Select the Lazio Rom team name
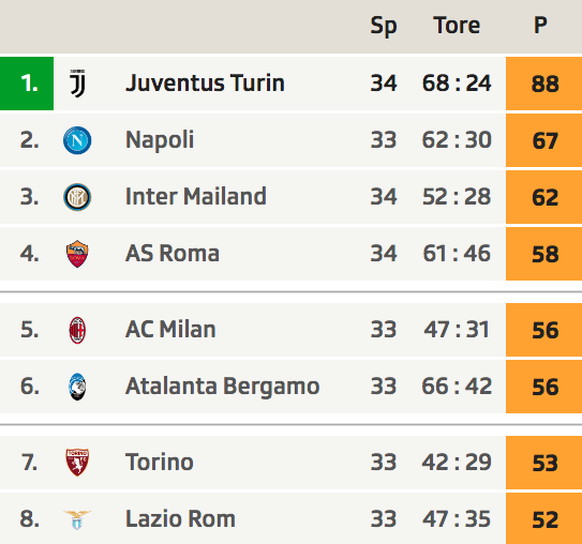The height and width of the screenshot is (544, 582). (x=180, y=519)
